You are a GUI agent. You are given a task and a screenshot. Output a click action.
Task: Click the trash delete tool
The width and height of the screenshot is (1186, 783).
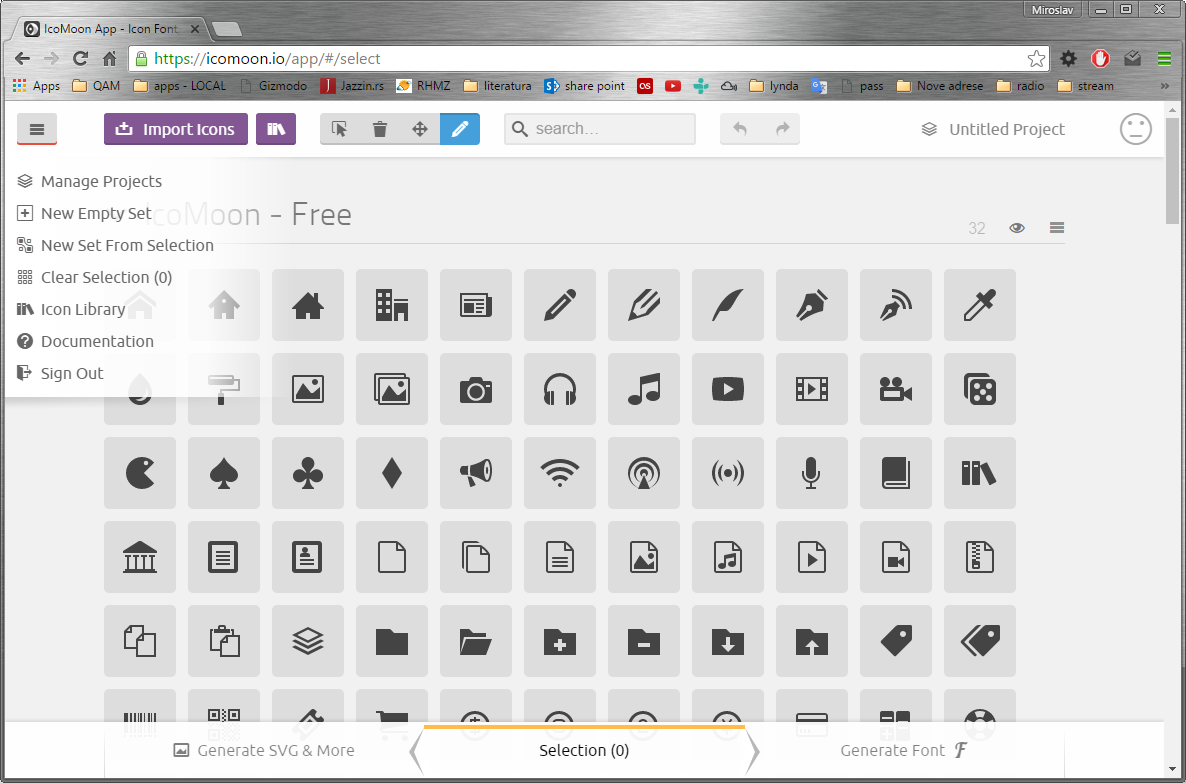click(380, 129)
